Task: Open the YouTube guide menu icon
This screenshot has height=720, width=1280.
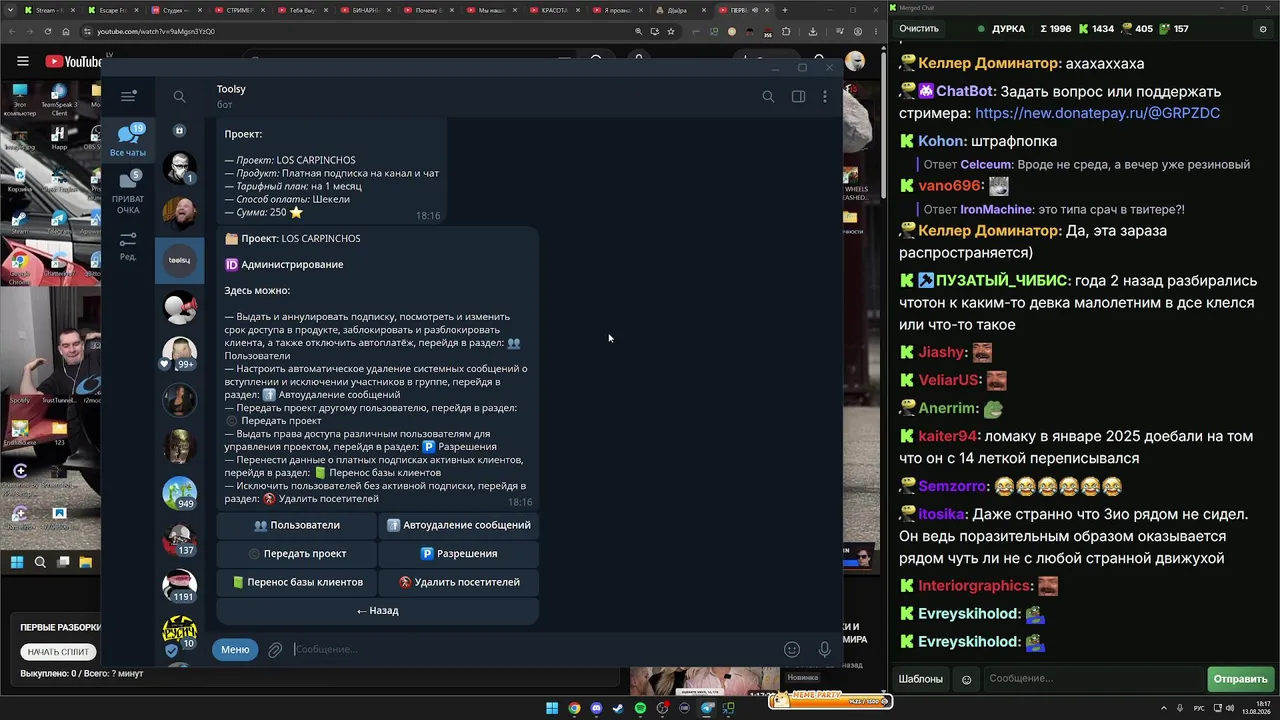Action: click(x=23, y=62)
